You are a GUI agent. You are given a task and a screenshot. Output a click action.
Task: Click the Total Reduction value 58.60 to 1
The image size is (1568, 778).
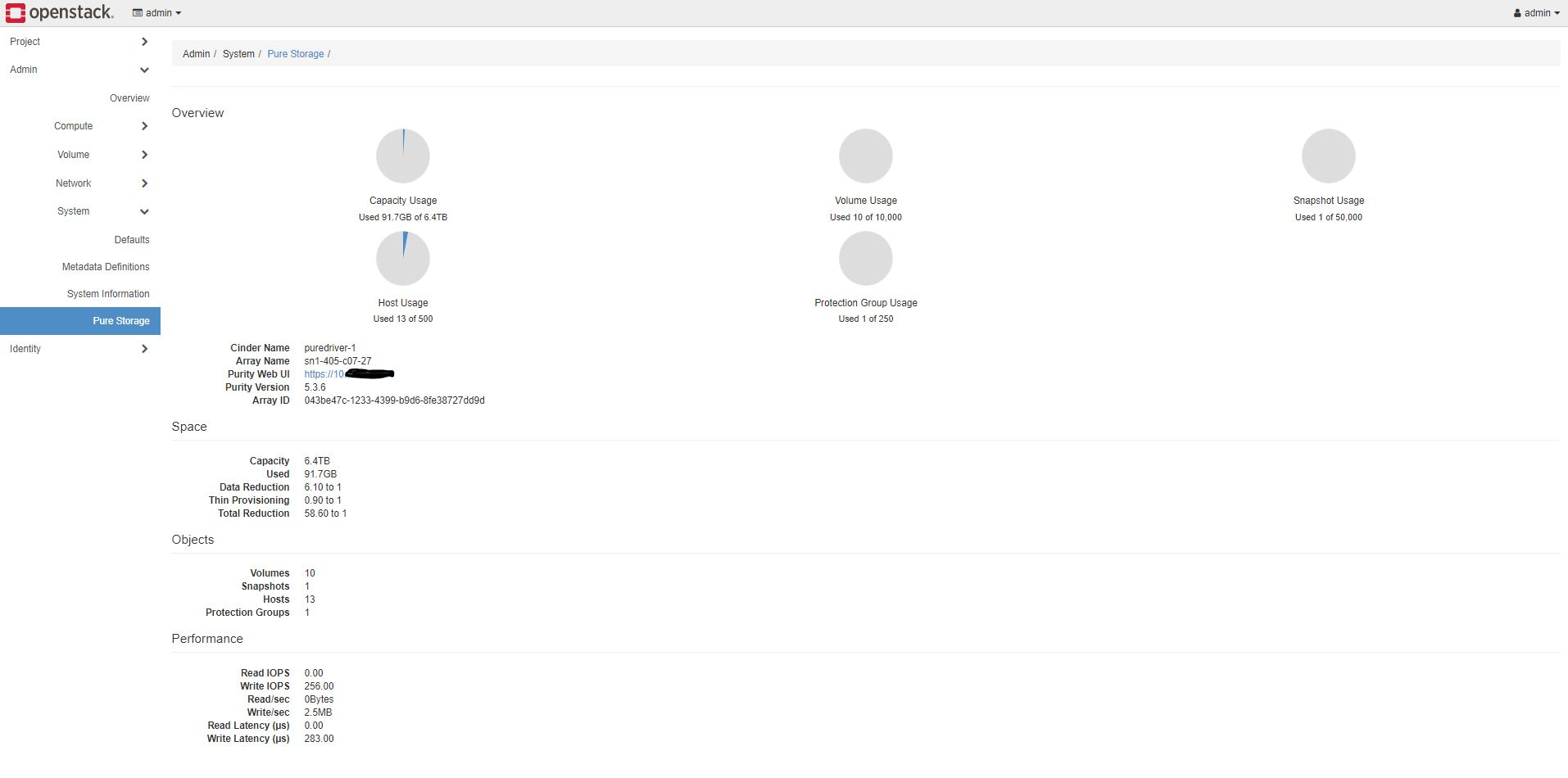pyautogui.click(x=325, y=513)
